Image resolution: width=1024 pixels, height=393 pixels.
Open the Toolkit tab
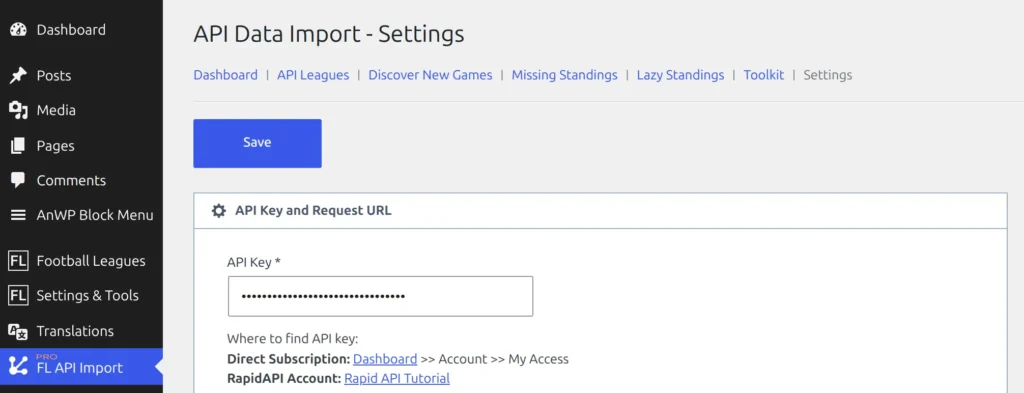coord(763,75)
